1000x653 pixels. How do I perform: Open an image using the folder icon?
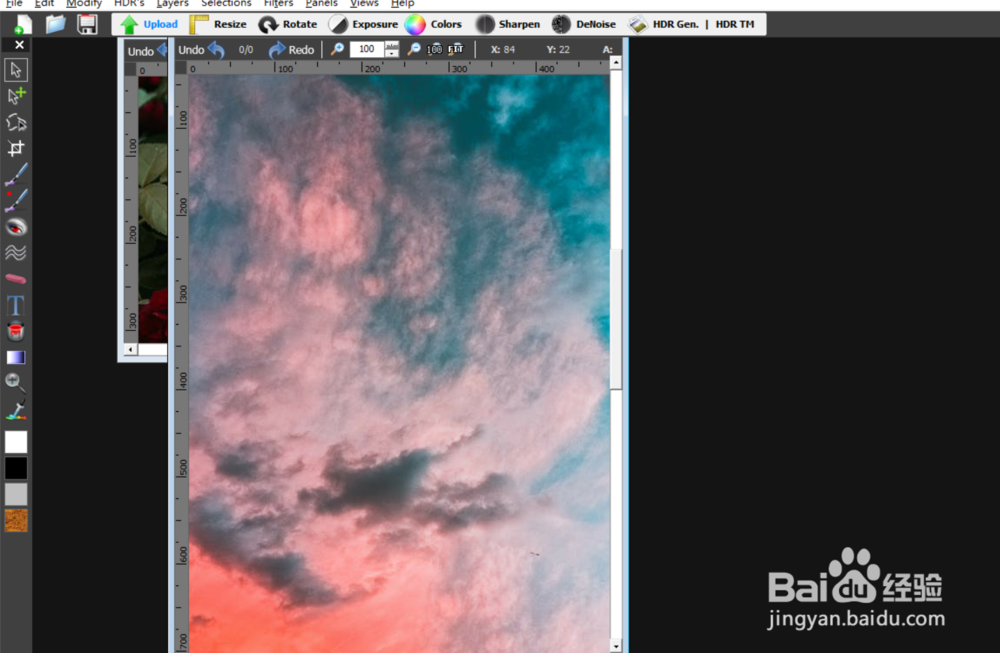pos(55,24)
